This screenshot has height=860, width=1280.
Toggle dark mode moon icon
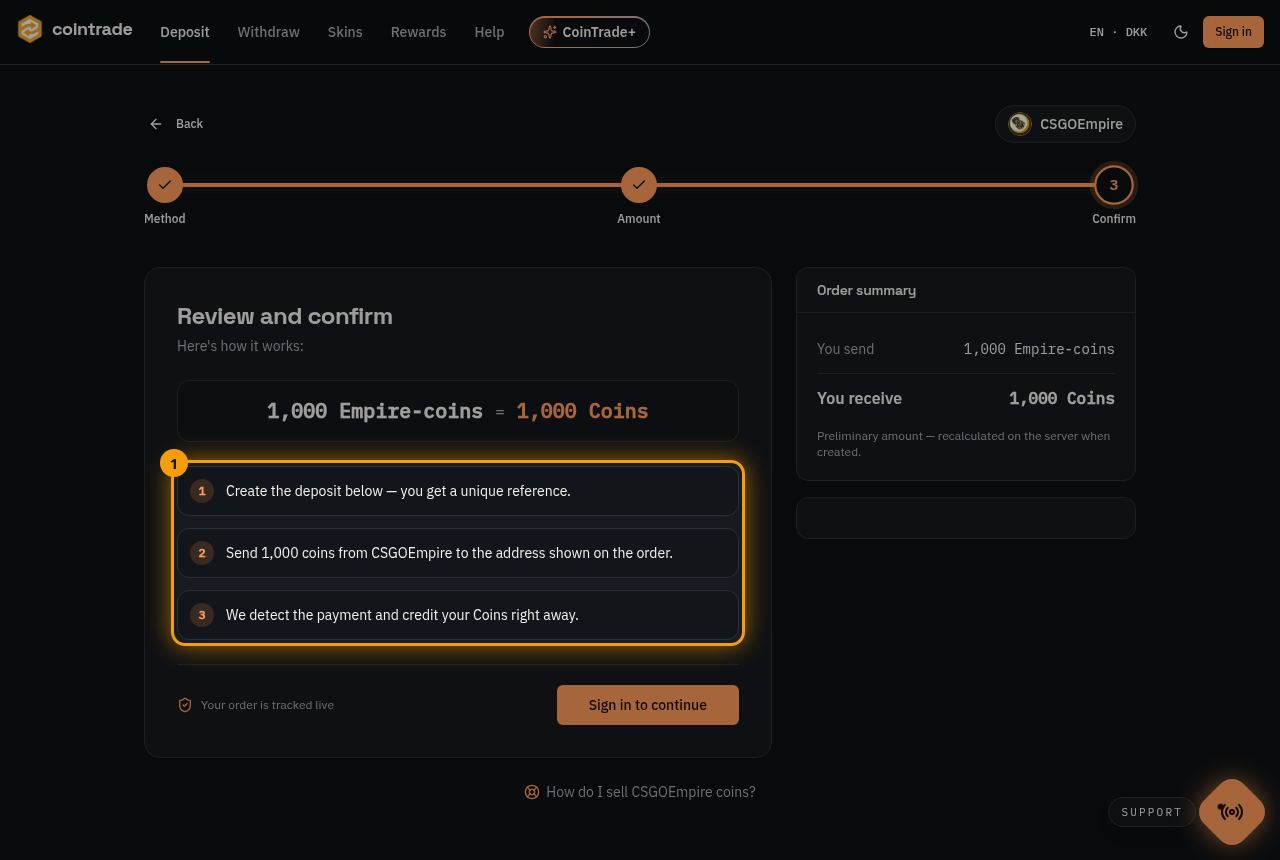coord(1181,32)
